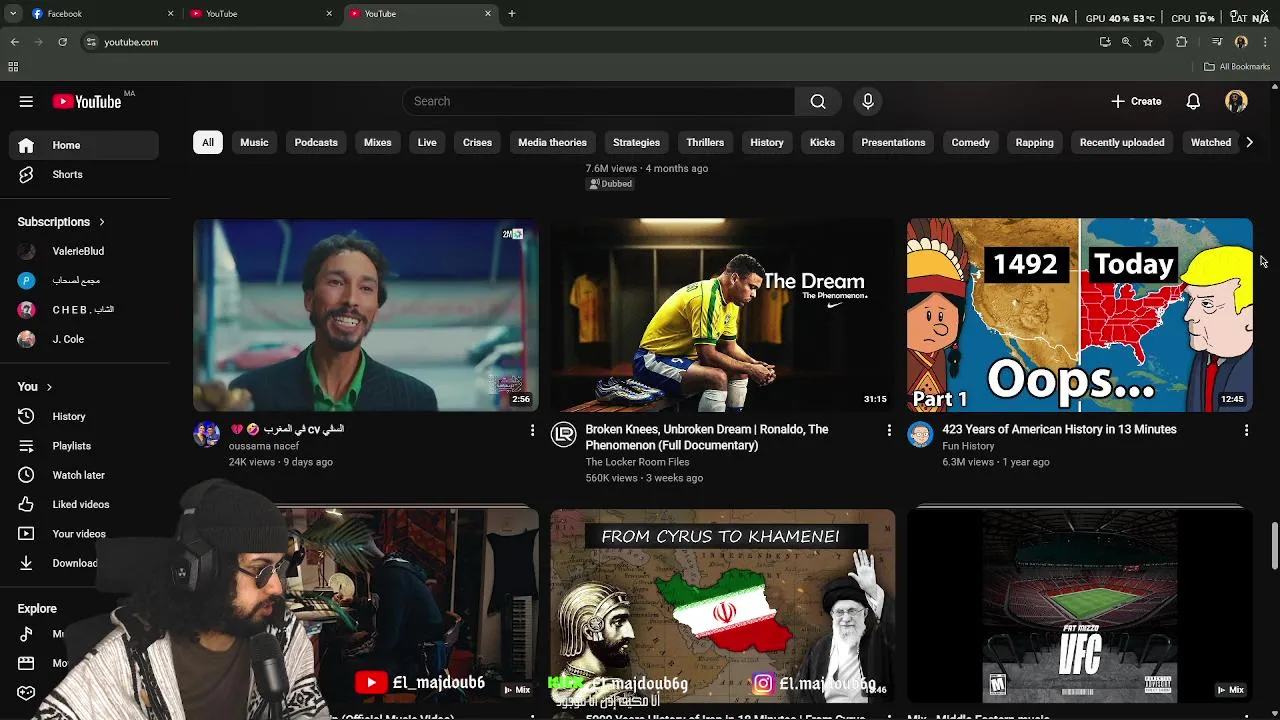Viewport: 1280px width, 720px height.
Task: Go to Home in the sidebar
Action: tap(84, 145)
